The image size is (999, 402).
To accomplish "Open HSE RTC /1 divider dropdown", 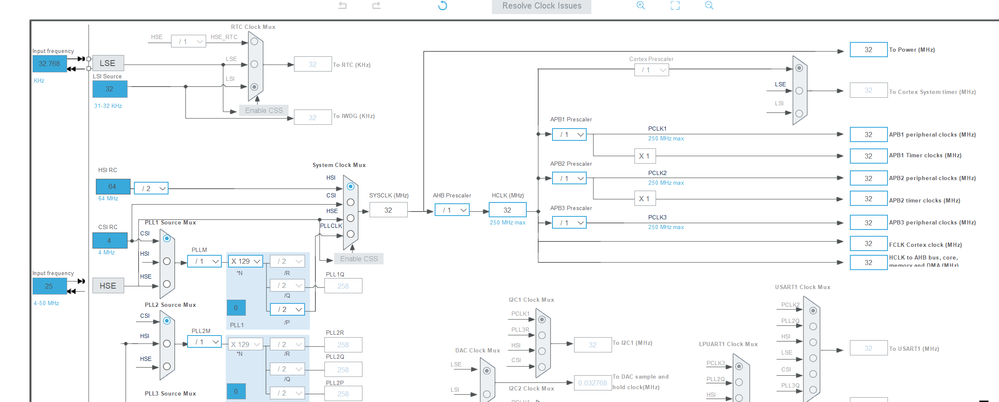I will point(189,41).
